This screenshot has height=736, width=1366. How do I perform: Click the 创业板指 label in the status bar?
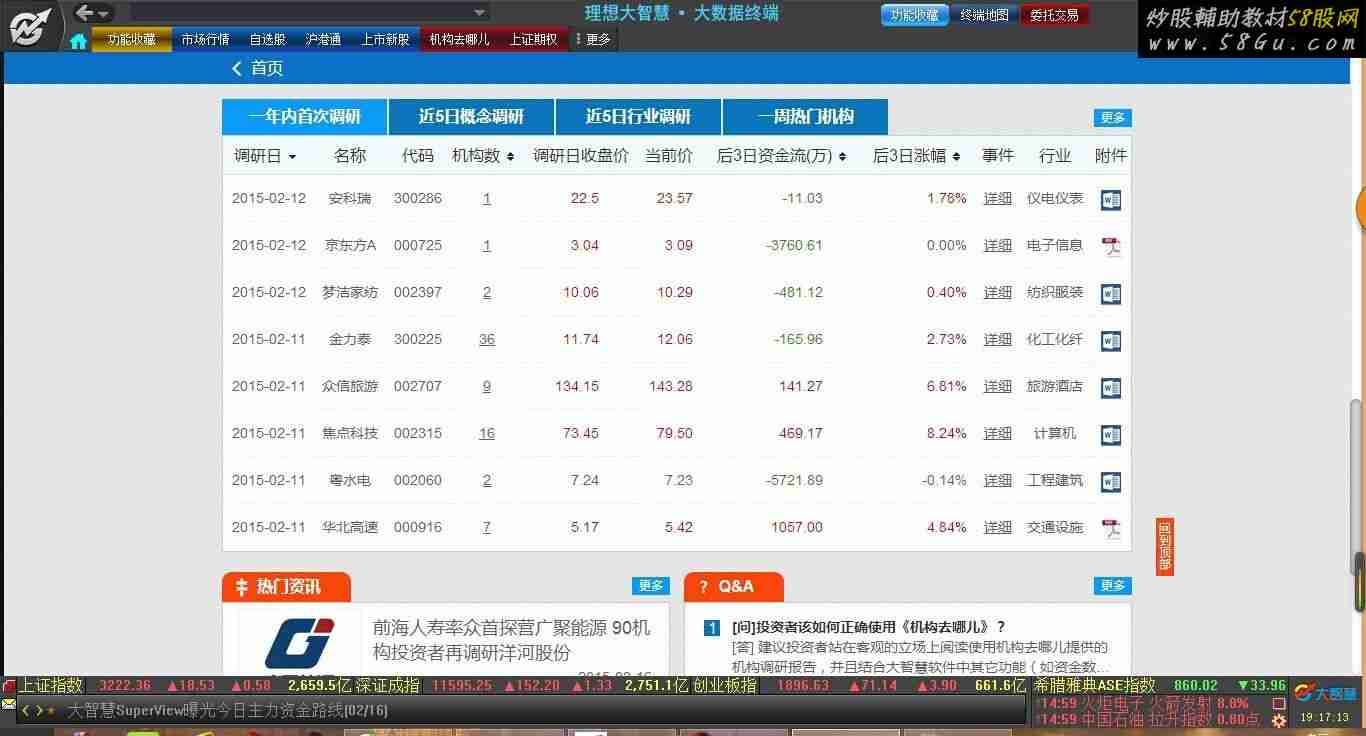(x=724, y=686)
